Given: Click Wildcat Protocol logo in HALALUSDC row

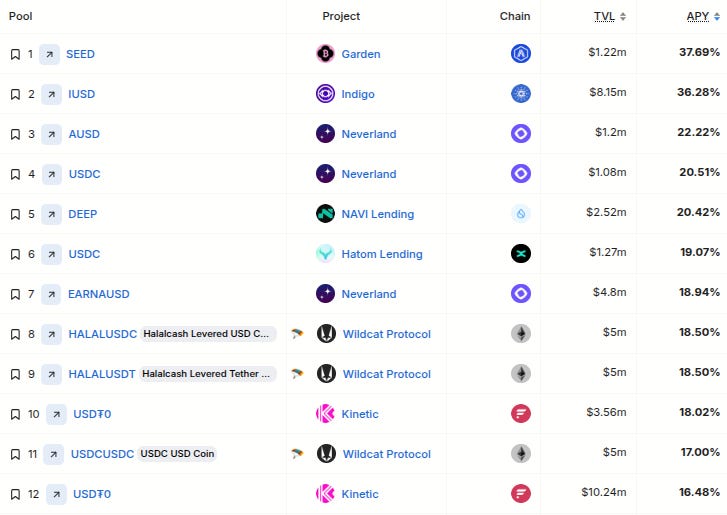Looking at the screenshot, I should pyautogui.click(x=326, y=334).
